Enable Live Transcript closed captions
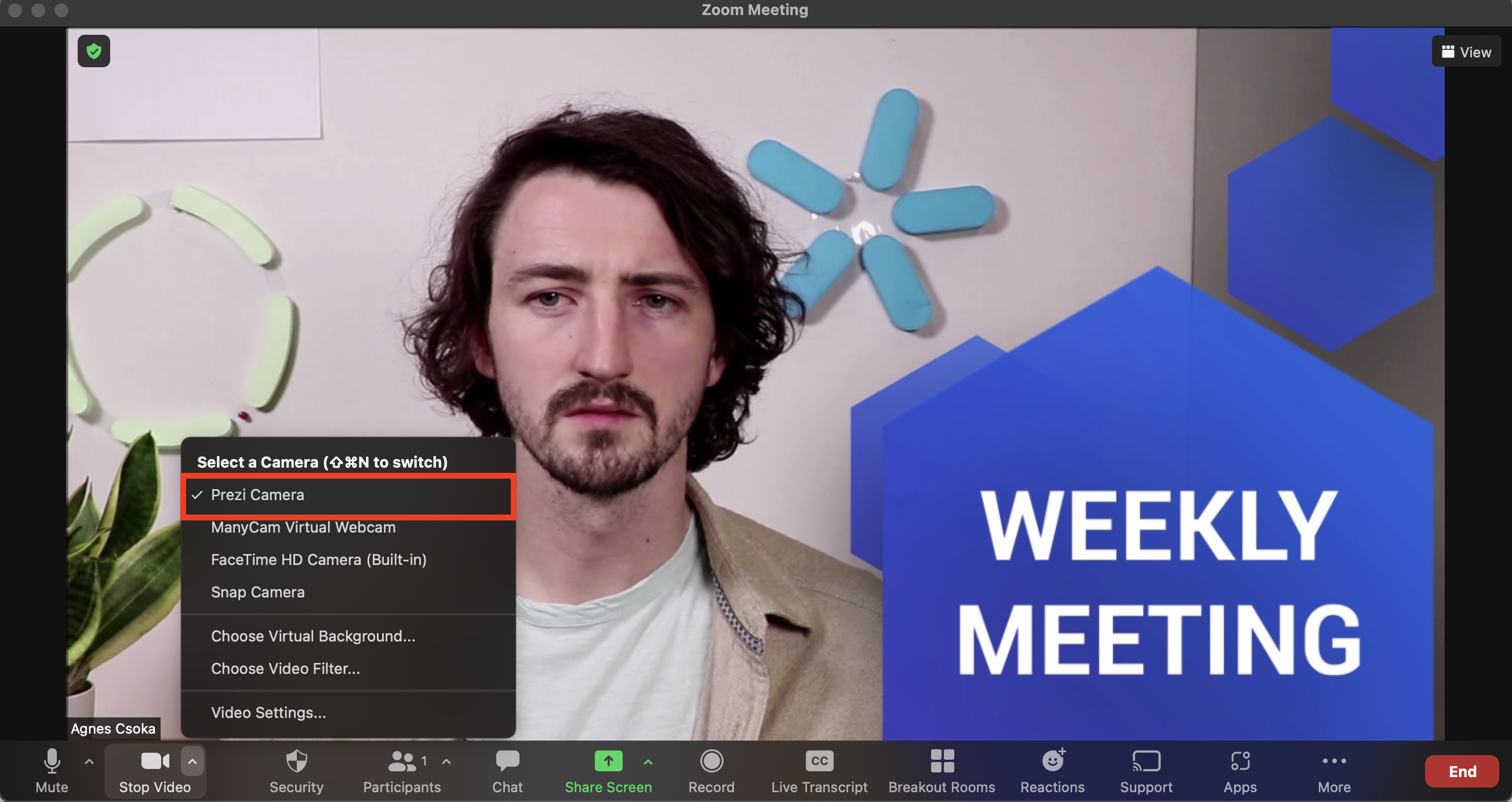Screen dimensions: 1512x802 pyautogui.click(x=819, y=770)
